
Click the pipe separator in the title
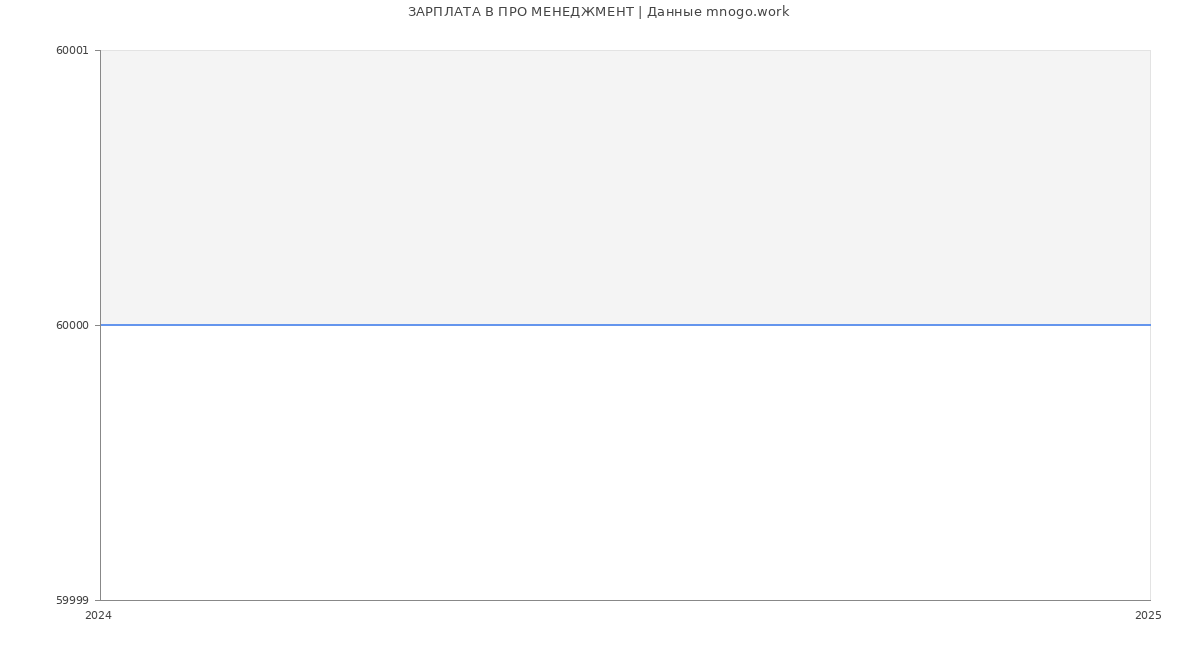[x=640, y=12]
